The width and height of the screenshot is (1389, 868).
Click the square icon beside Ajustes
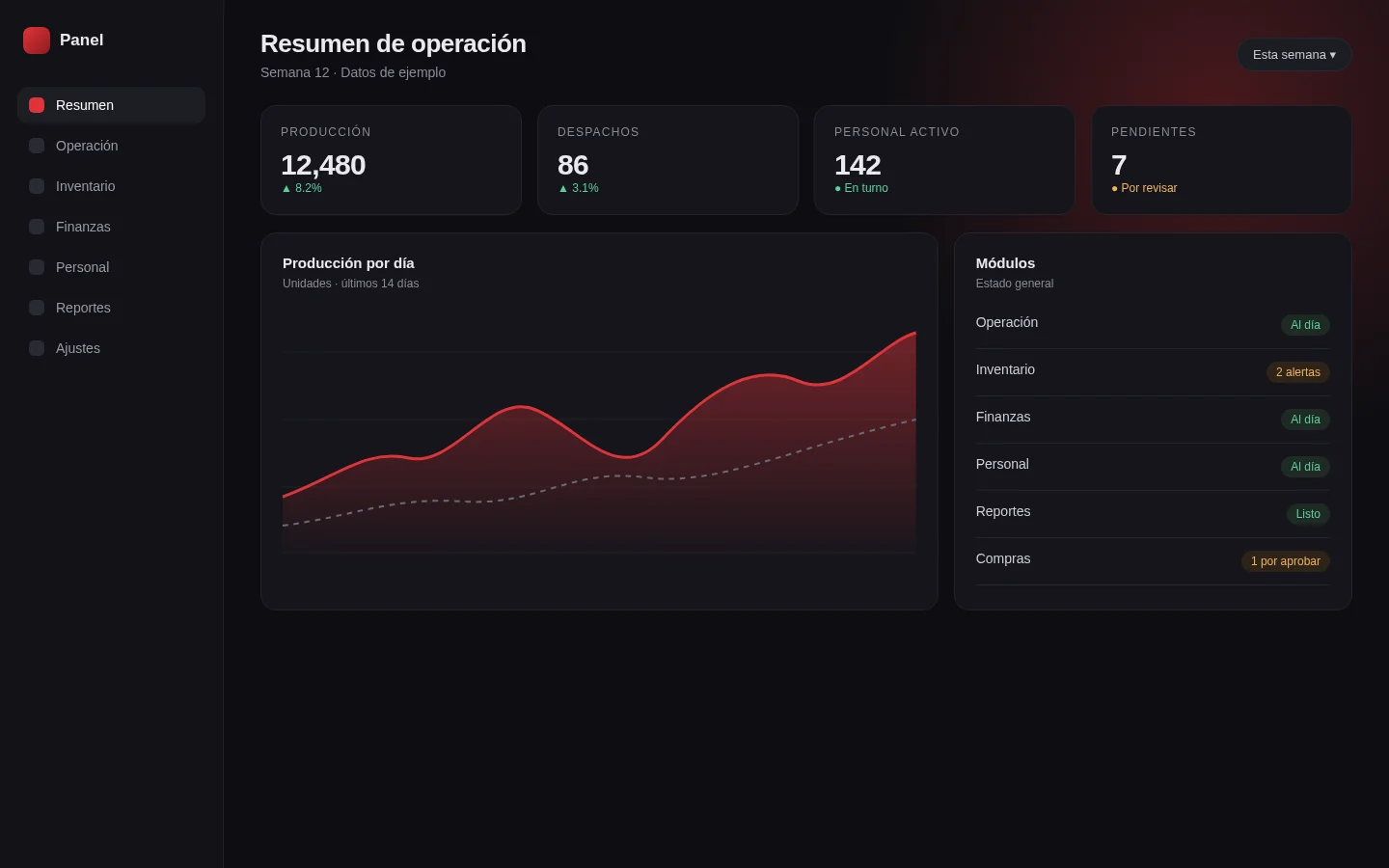pyautogui.click(x=37, y=348)
